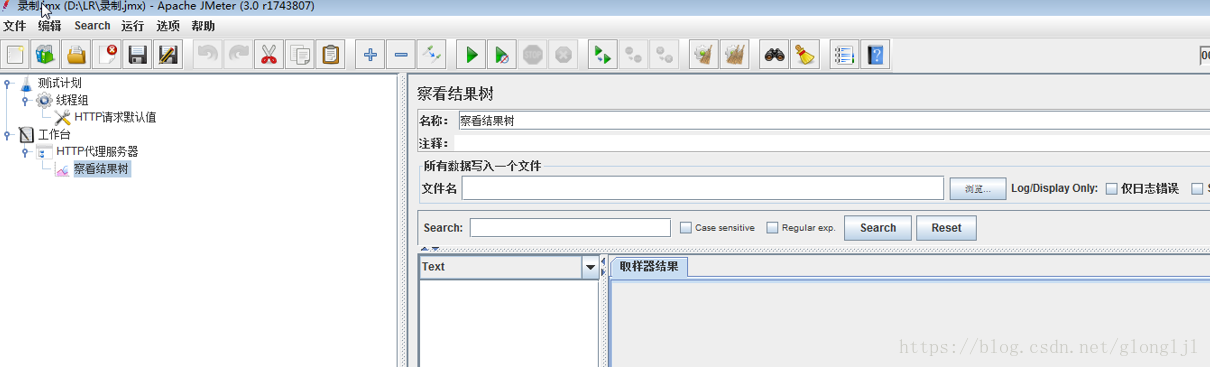Save the test plan with floppy icon
This screenshot has height=367, width=1210.
click(138, 54)
